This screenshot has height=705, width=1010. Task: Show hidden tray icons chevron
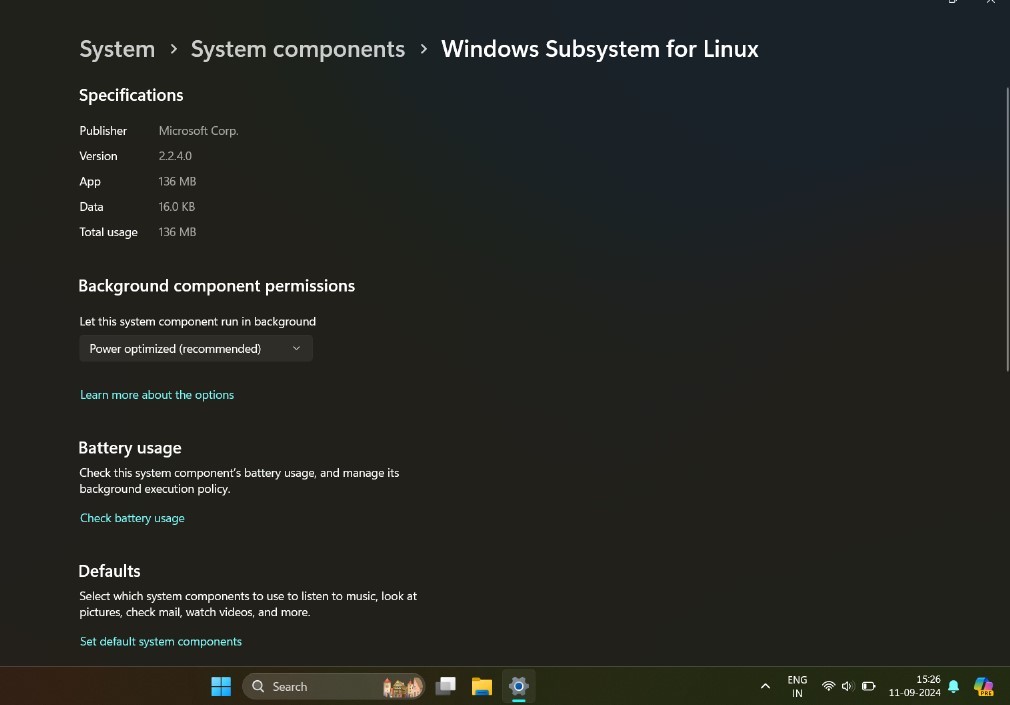pyautogui.click(x=765, y=686)
